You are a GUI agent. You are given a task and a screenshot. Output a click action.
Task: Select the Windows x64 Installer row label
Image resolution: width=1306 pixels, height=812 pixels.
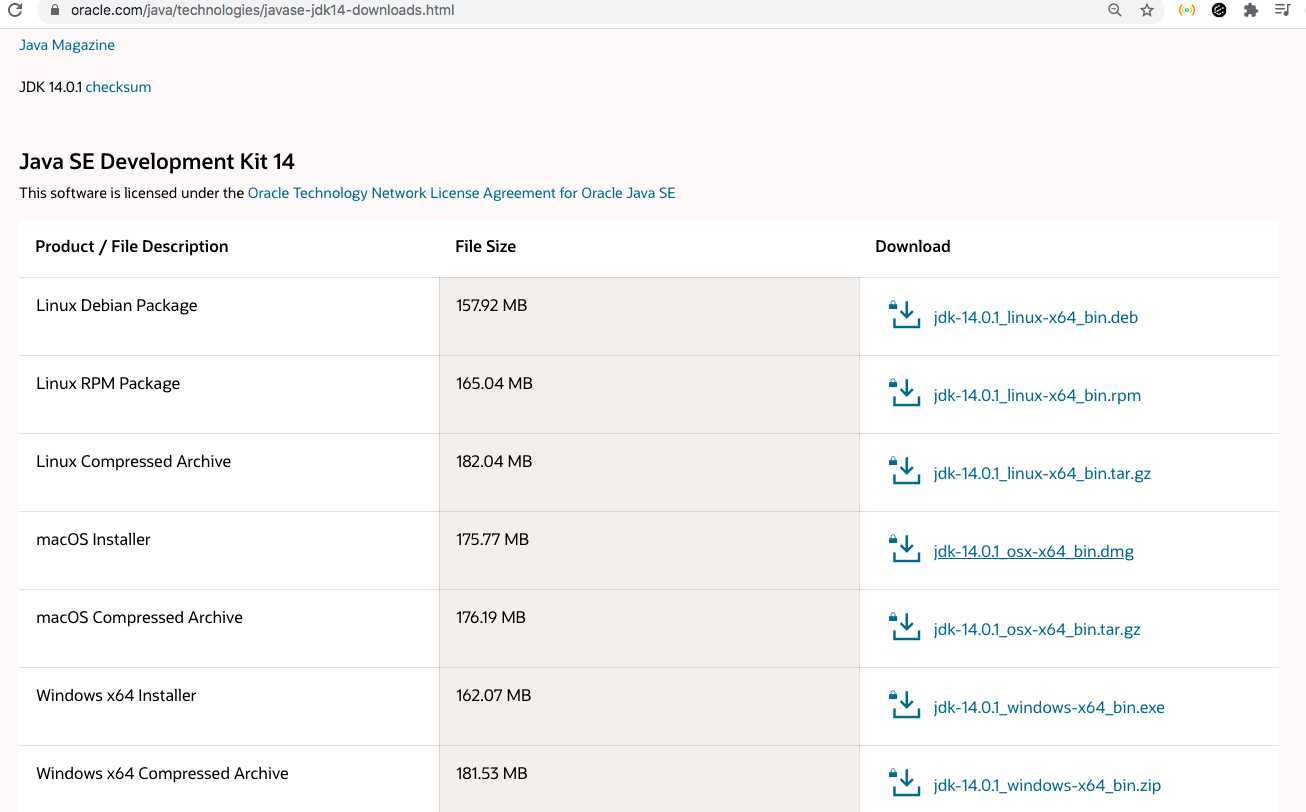tap(116, 695)
